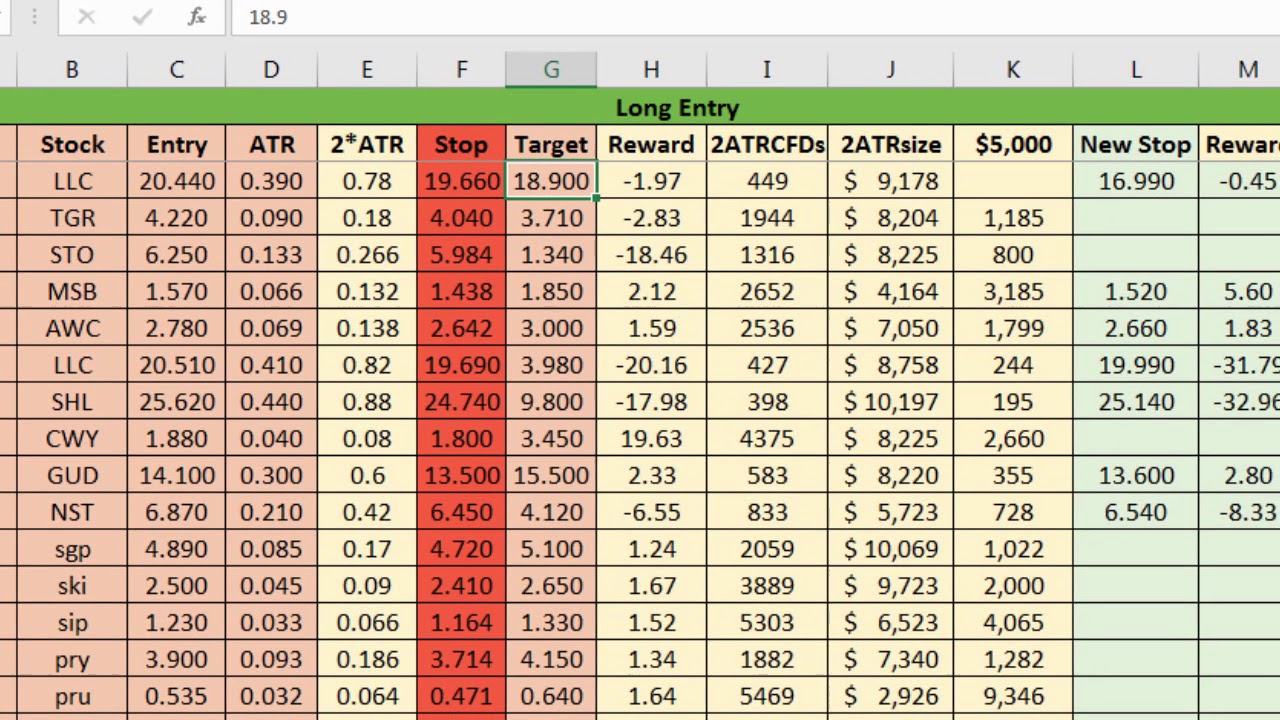Click the Reward header in column H
Screen dimensions: 1280x720
[x=651, y=144]
